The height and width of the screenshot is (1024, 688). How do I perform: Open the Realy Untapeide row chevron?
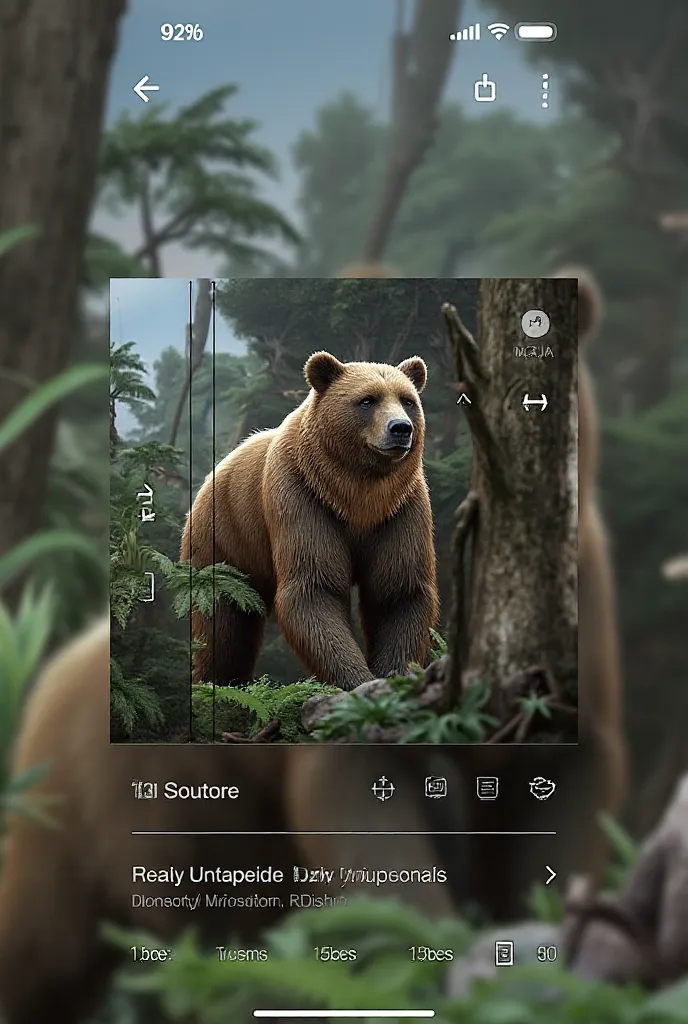pyautogui.click(x=550, y=874)
